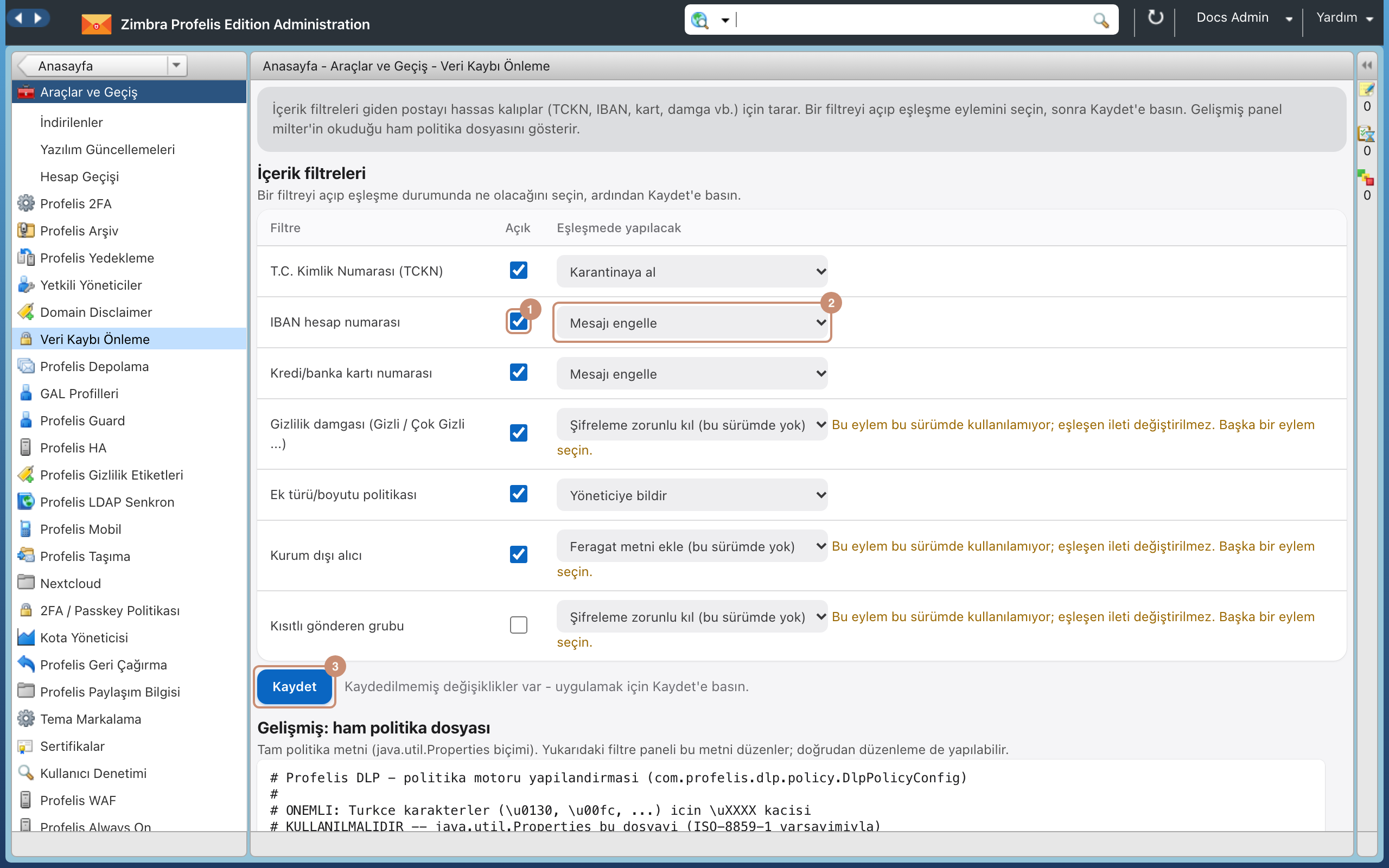This screenshot has width=1389, height=868.
Task: Expand the Anasayfa navigation dropdown arrow
Action: click(177, 66)
